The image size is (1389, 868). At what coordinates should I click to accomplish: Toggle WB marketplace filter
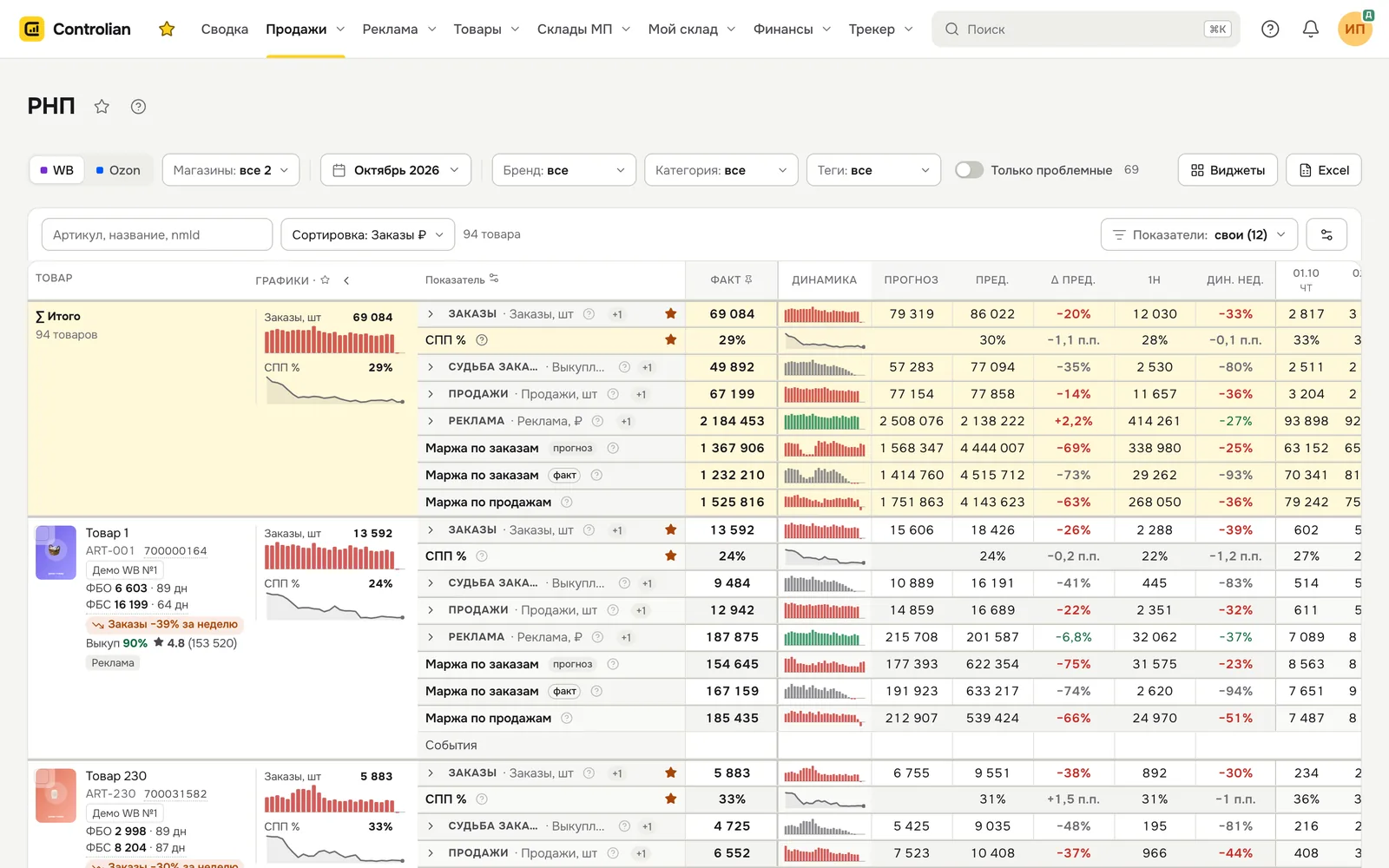pos(57,170)
